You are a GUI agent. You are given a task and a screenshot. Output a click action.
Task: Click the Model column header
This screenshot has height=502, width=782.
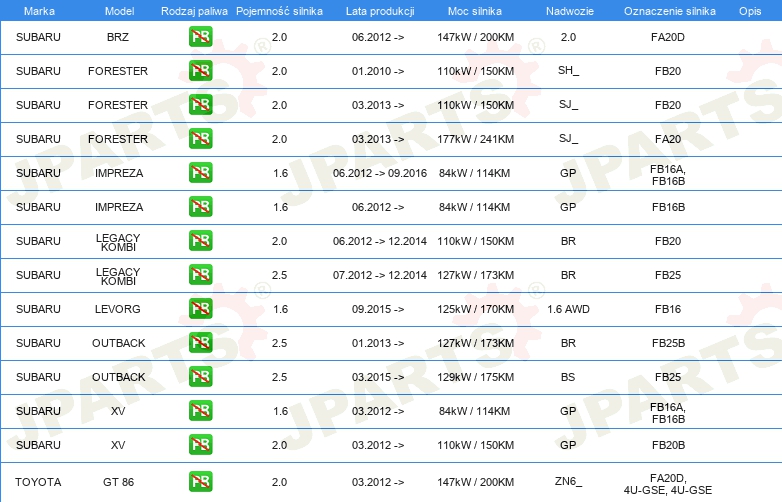pos(119,11)
